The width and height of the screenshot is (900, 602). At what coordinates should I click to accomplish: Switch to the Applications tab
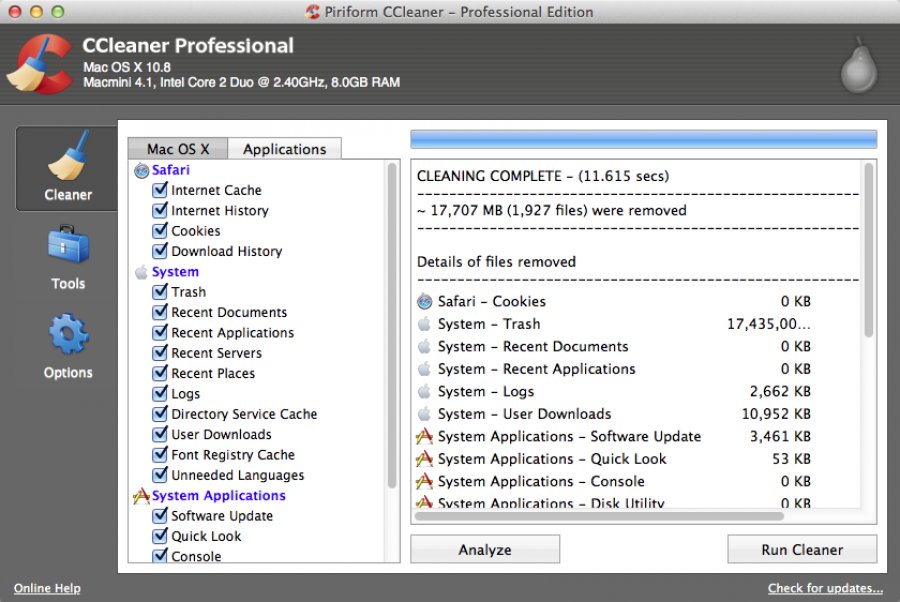tap(285, 149)
